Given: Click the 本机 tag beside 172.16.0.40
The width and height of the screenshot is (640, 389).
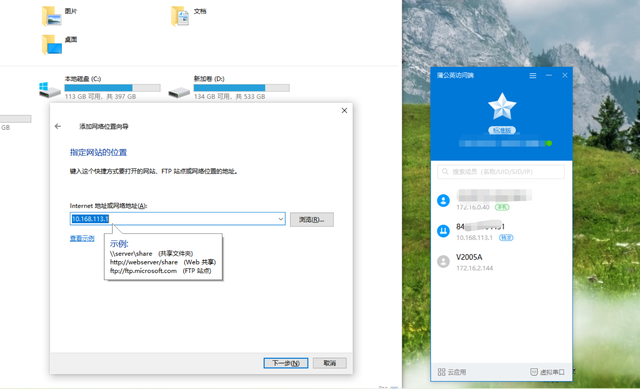Looking at the screenshot, I should 502,207.
